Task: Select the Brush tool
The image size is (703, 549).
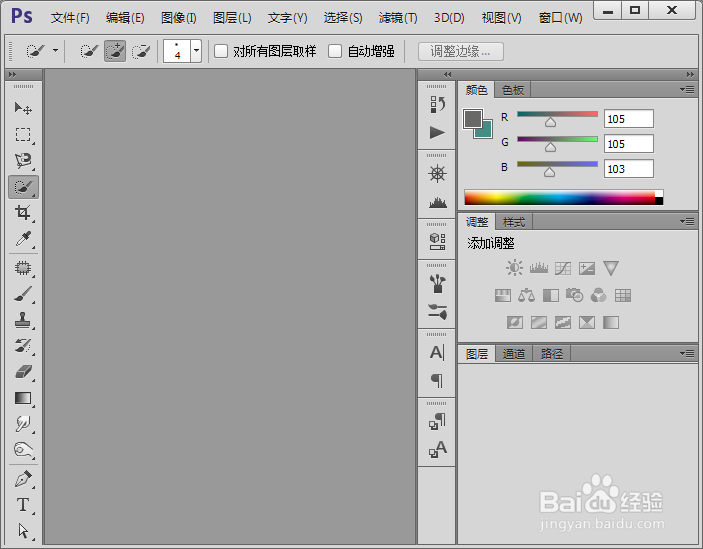Action: coord(23,294)
